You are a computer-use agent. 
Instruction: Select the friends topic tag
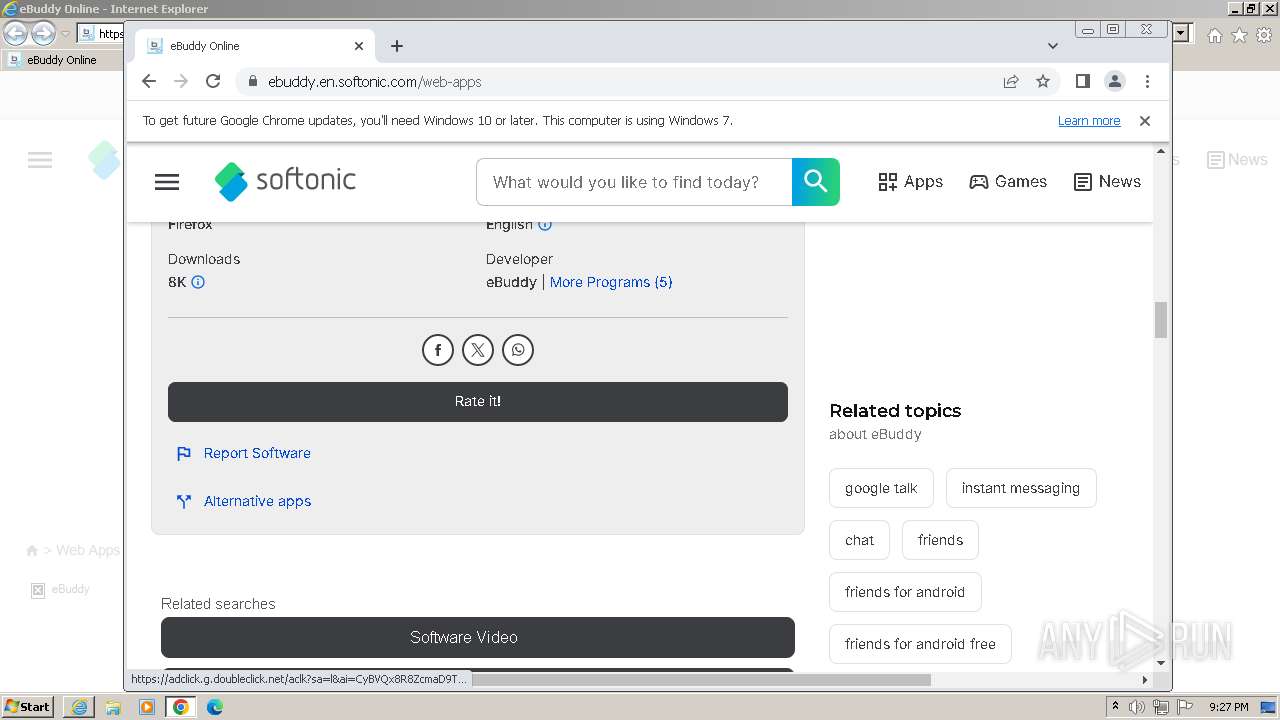pyautogui.click(x=940, y=540)
